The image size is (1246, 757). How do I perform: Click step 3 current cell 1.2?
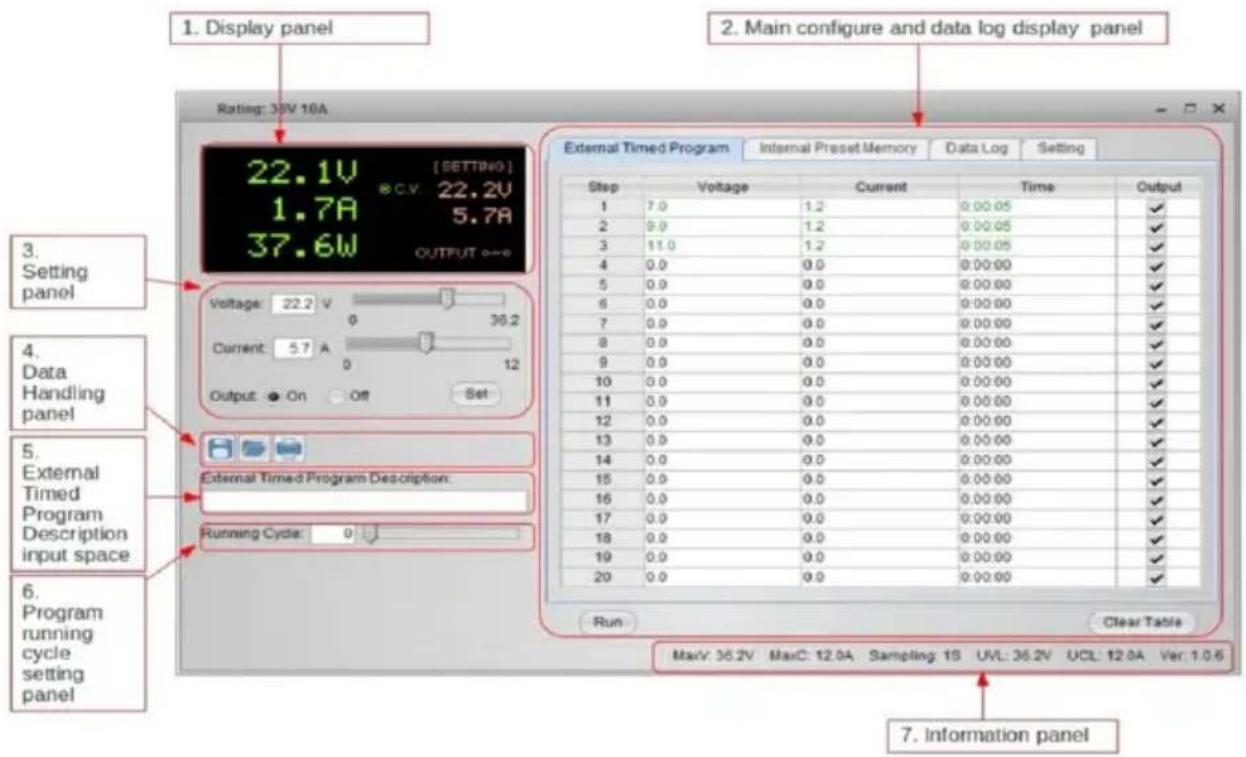coord(879,244)
